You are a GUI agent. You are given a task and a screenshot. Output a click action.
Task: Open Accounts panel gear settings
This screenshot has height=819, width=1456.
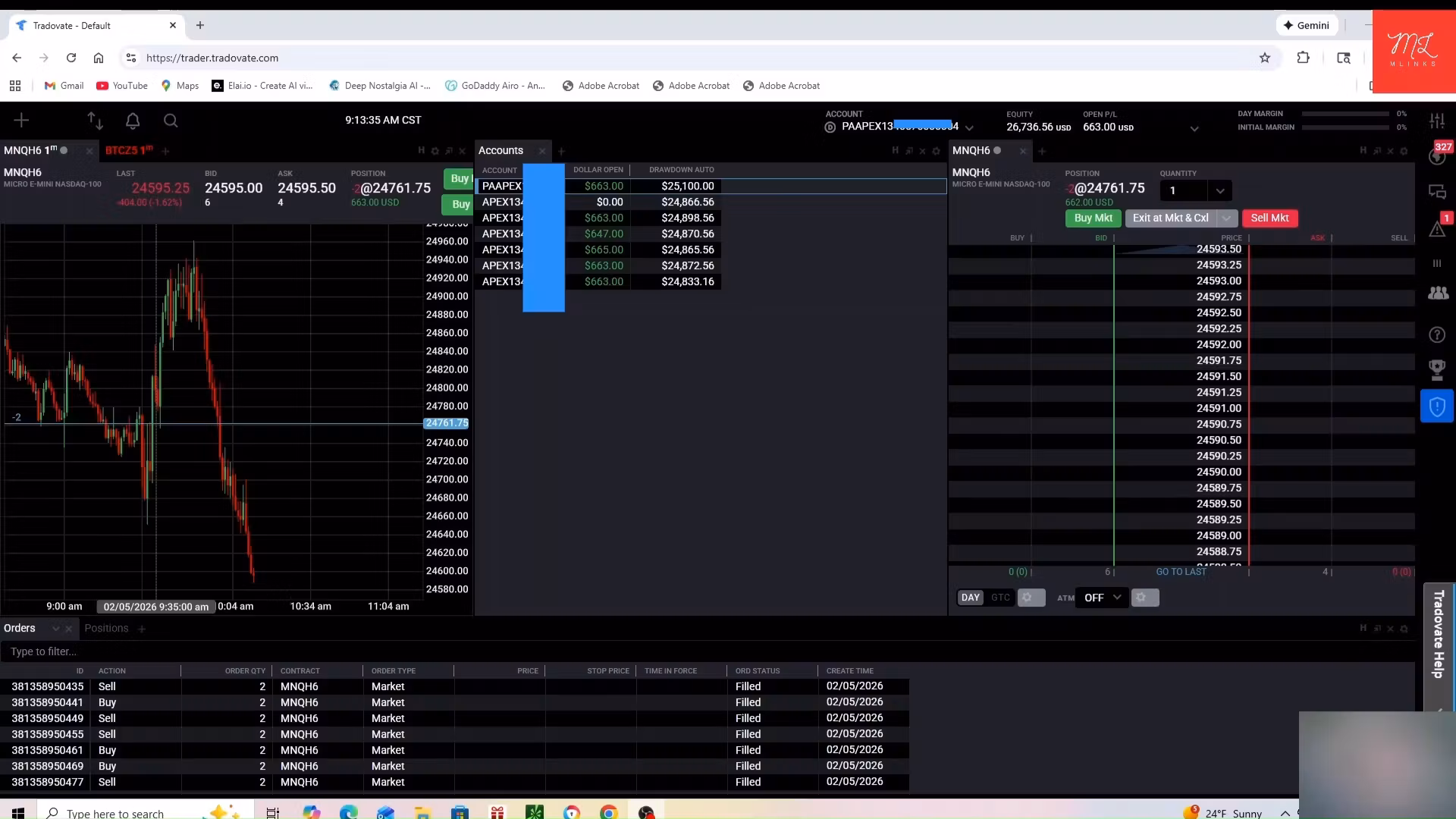pos(936,151)
